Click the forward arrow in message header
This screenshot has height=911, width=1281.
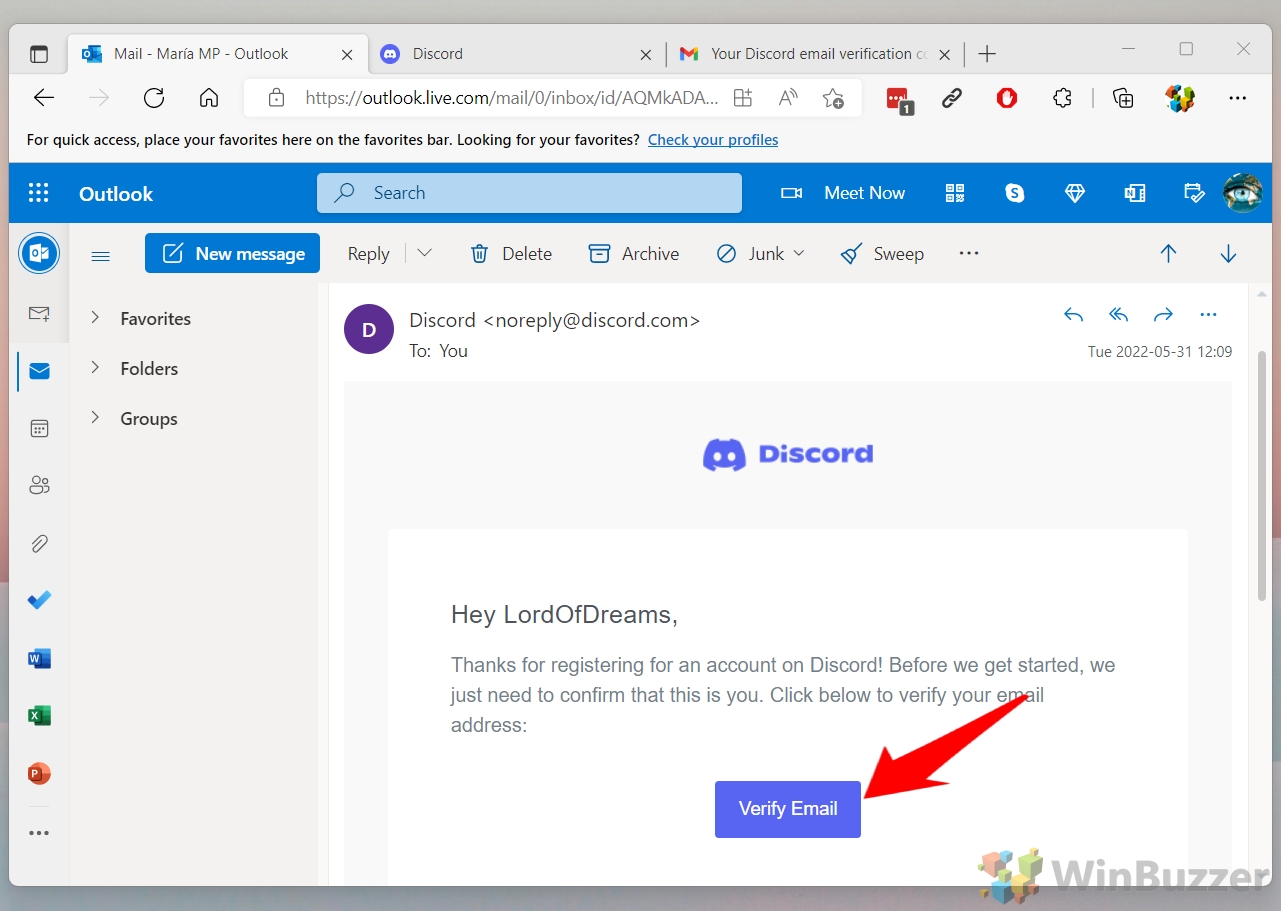1163,315
